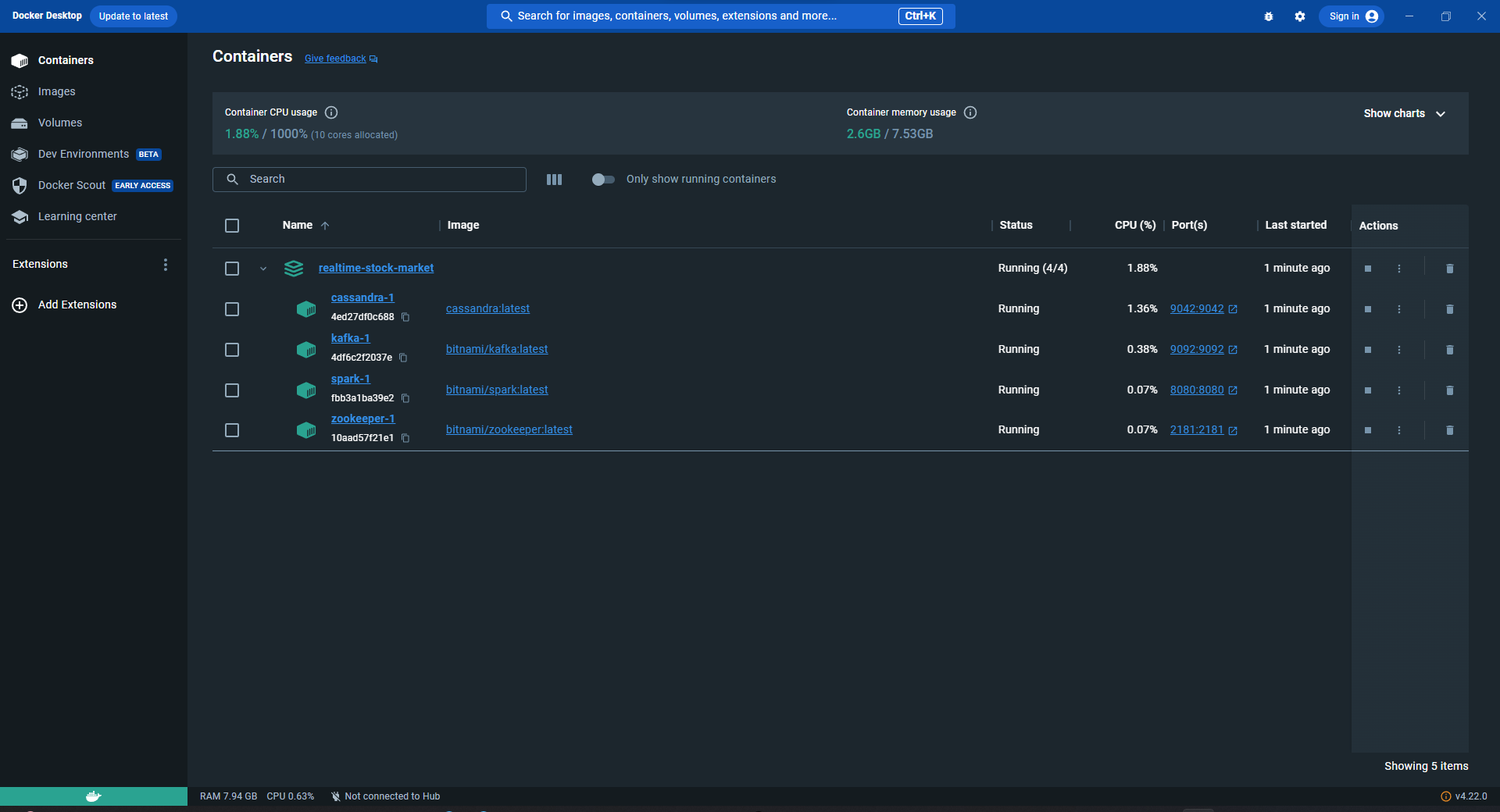Delete the kafka-1 container
The height and width of the screenshot is (812, 1500).
point(1450,350)
